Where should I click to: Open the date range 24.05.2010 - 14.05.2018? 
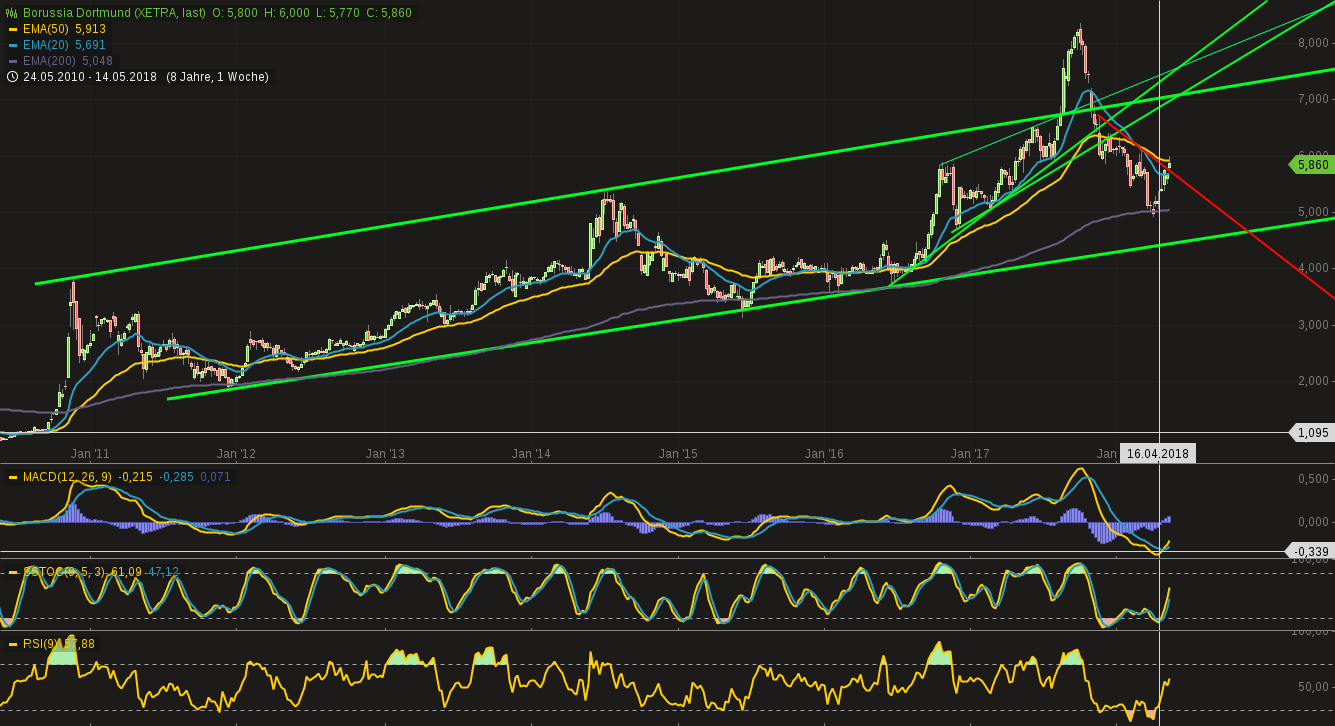pyautogui.click(x=90, y=77)
